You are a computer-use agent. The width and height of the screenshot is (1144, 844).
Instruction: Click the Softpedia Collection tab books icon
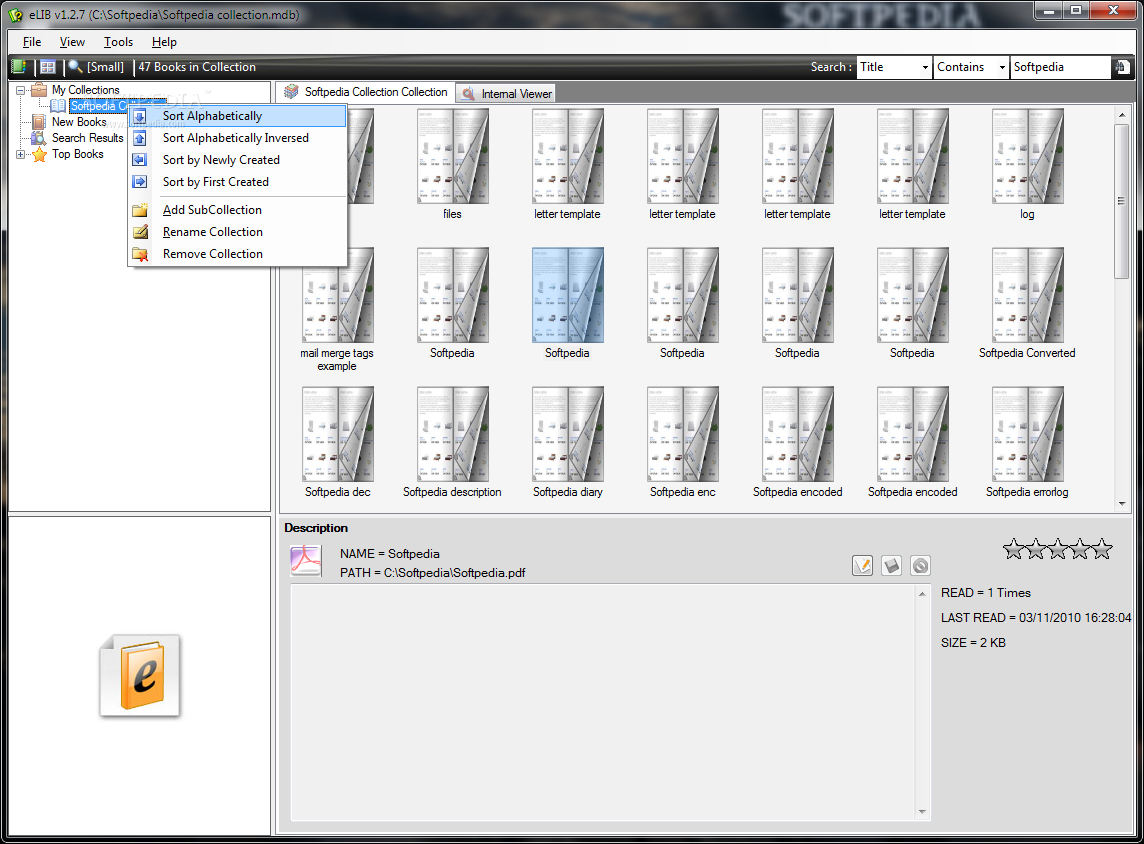[x=291, y=91]
